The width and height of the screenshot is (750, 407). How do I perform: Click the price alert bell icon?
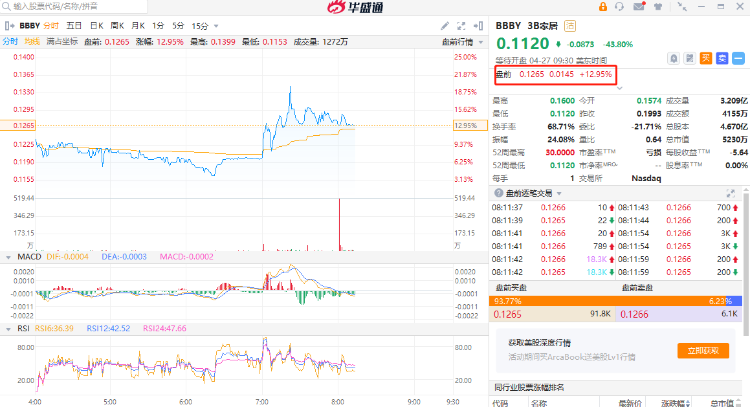(673, 58)
